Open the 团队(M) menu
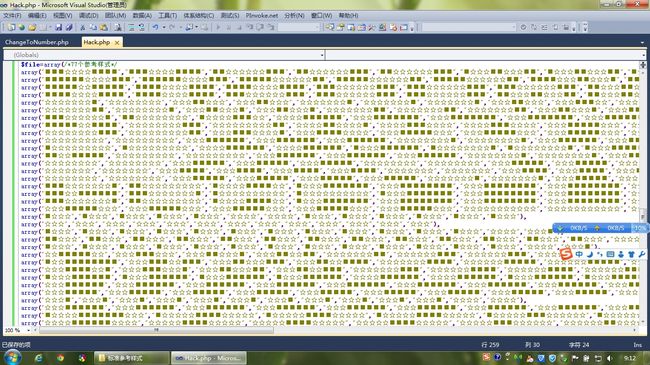 pos(115,15)
